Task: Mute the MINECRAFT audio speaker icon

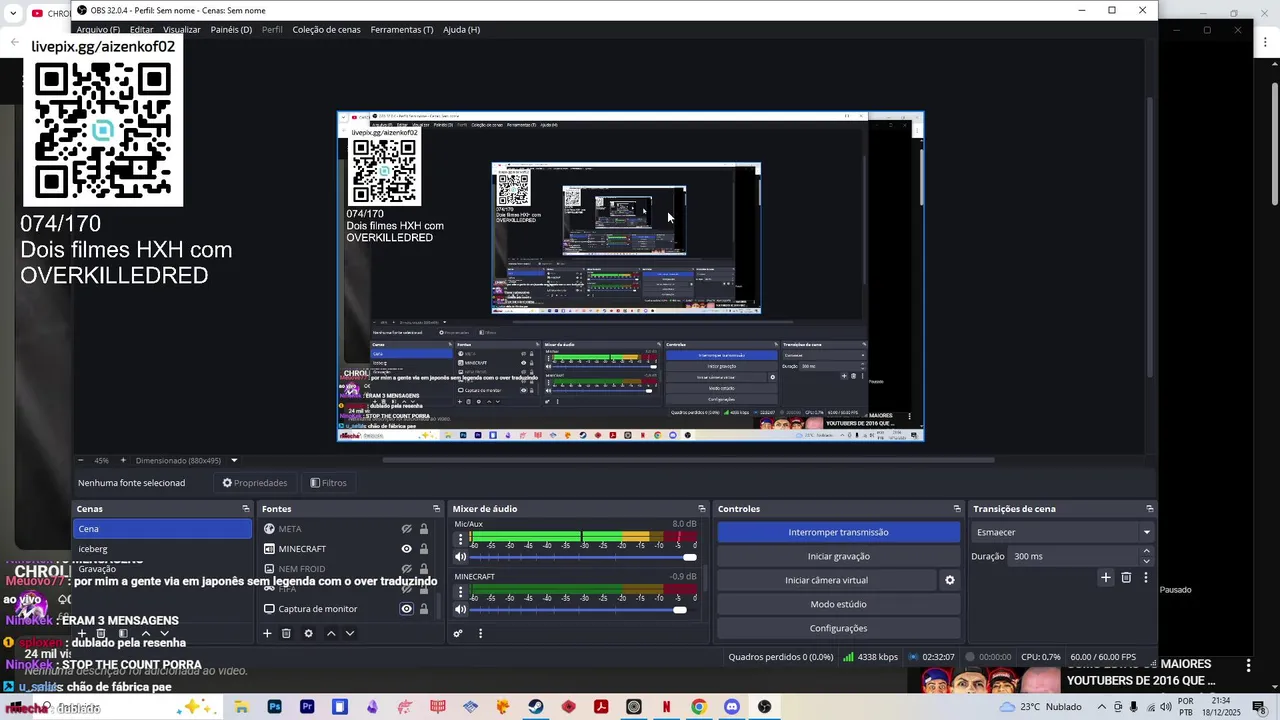Action: 461,609
